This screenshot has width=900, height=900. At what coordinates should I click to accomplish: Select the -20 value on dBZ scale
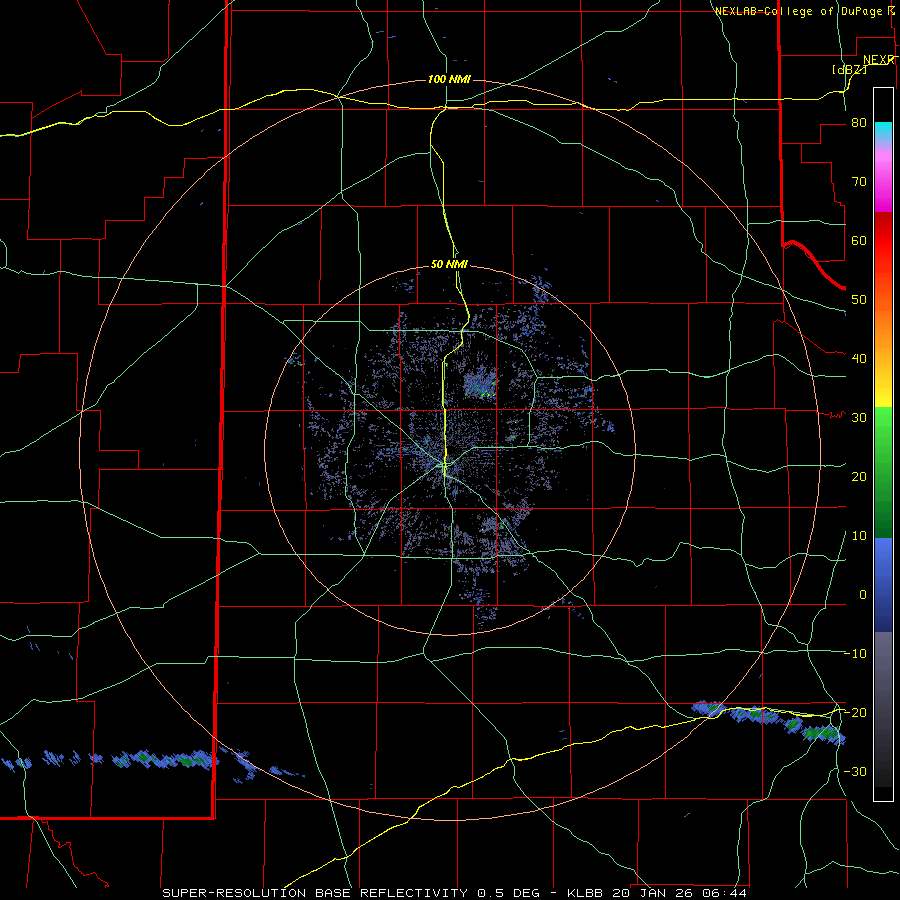(856, 713)
